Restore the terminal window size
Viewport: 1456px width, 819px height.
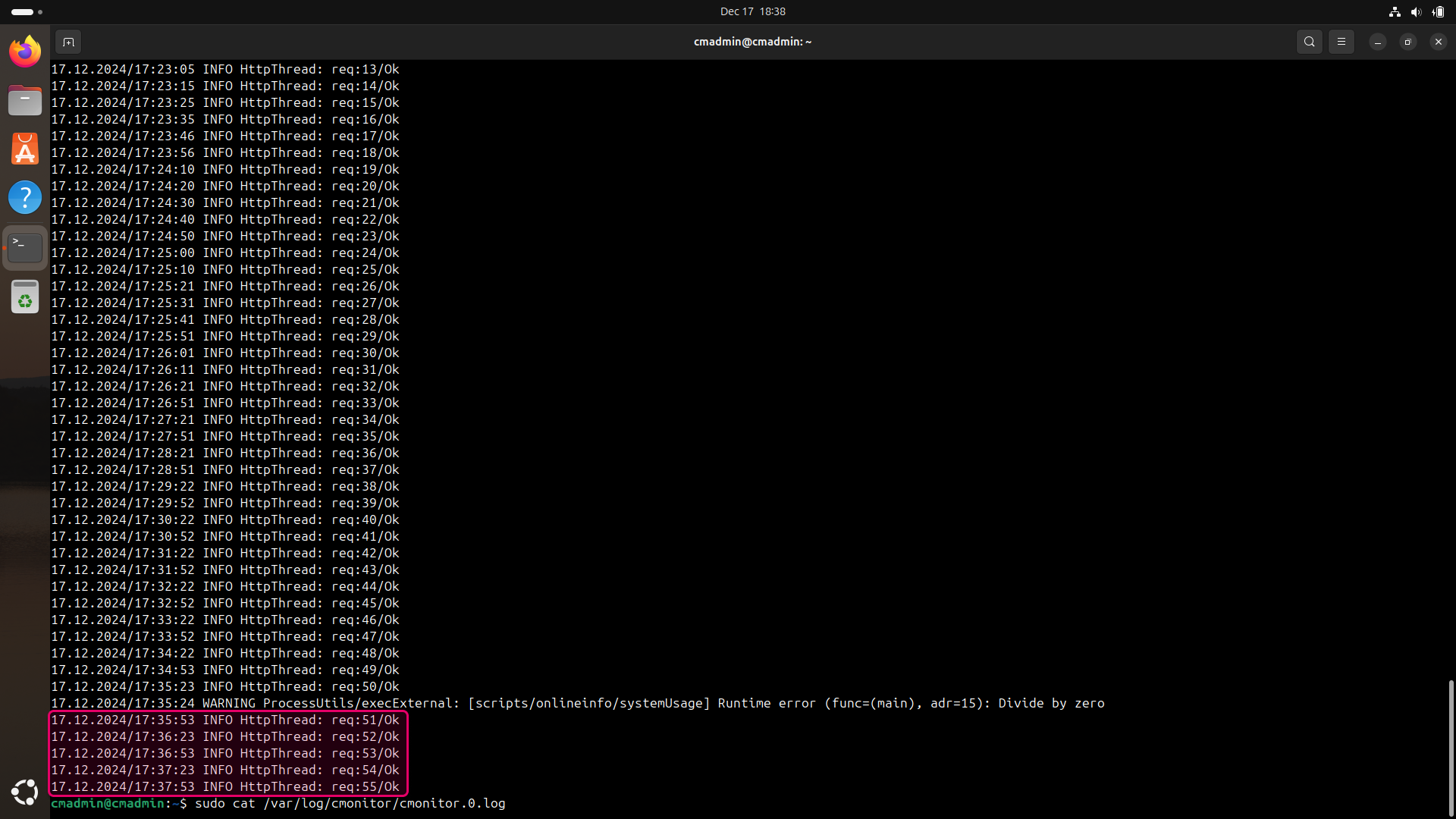point(1408,42)
